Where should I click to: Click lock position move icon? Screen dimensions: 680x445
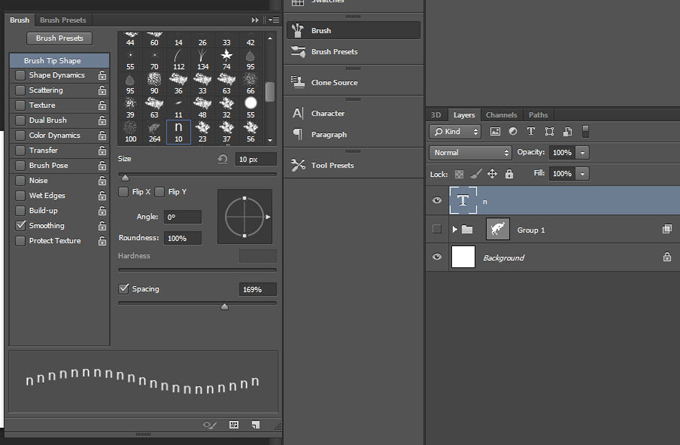coord(492,174)
